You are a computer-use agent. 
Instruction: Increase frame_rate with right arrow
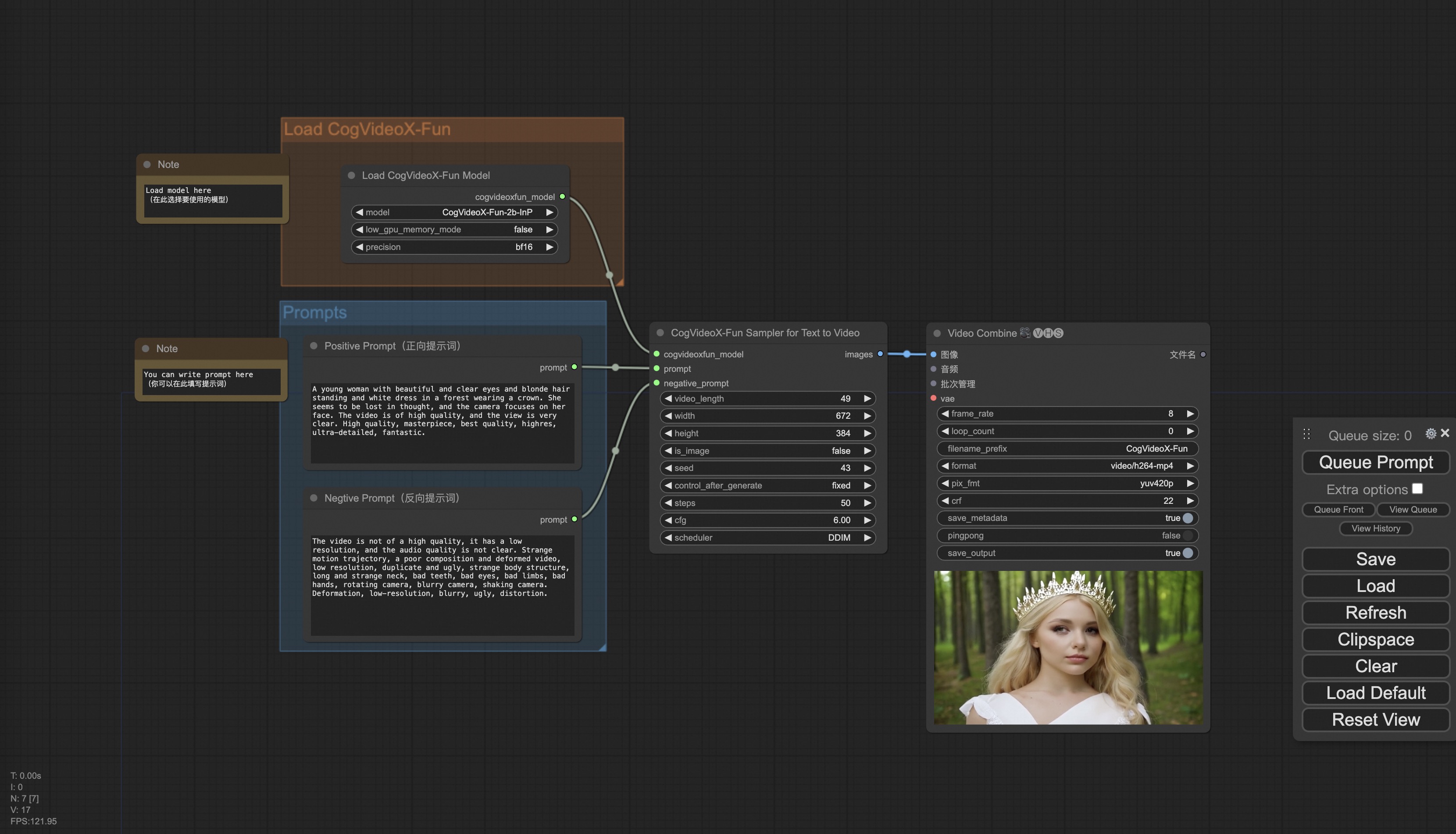pos(1190,413)
